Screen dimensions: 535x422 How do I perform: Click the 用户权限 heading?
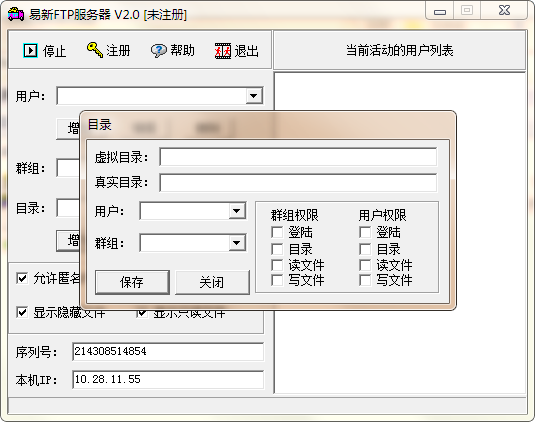382,215
